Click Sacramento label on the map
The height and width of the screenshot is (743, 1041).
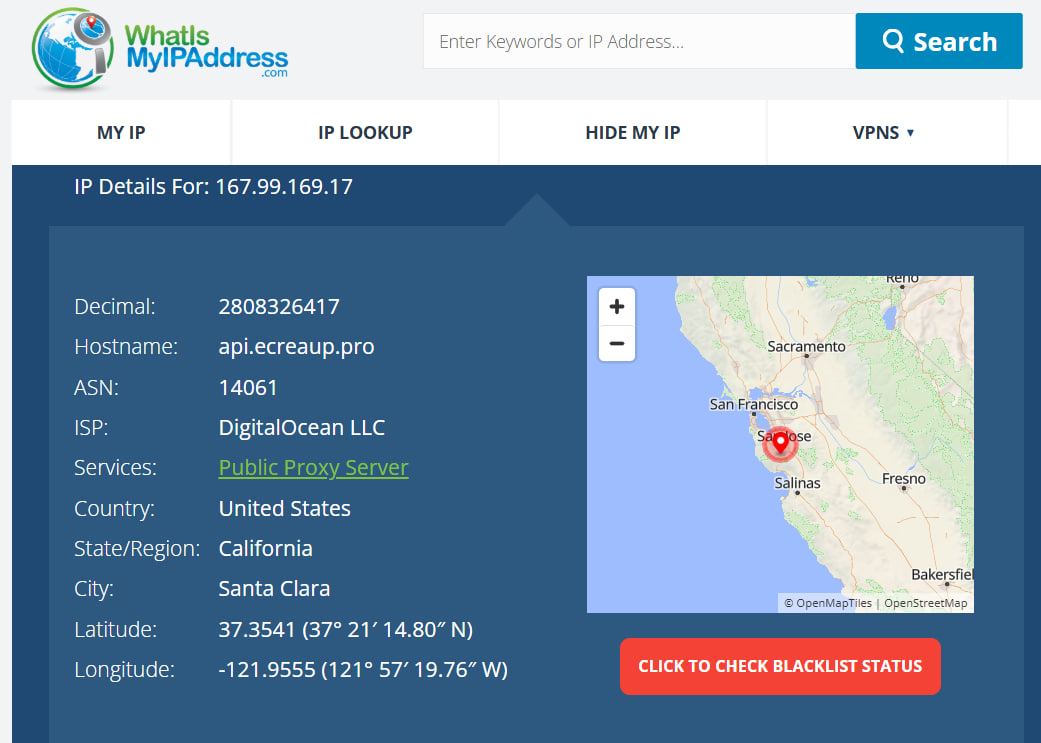[806, 347]
